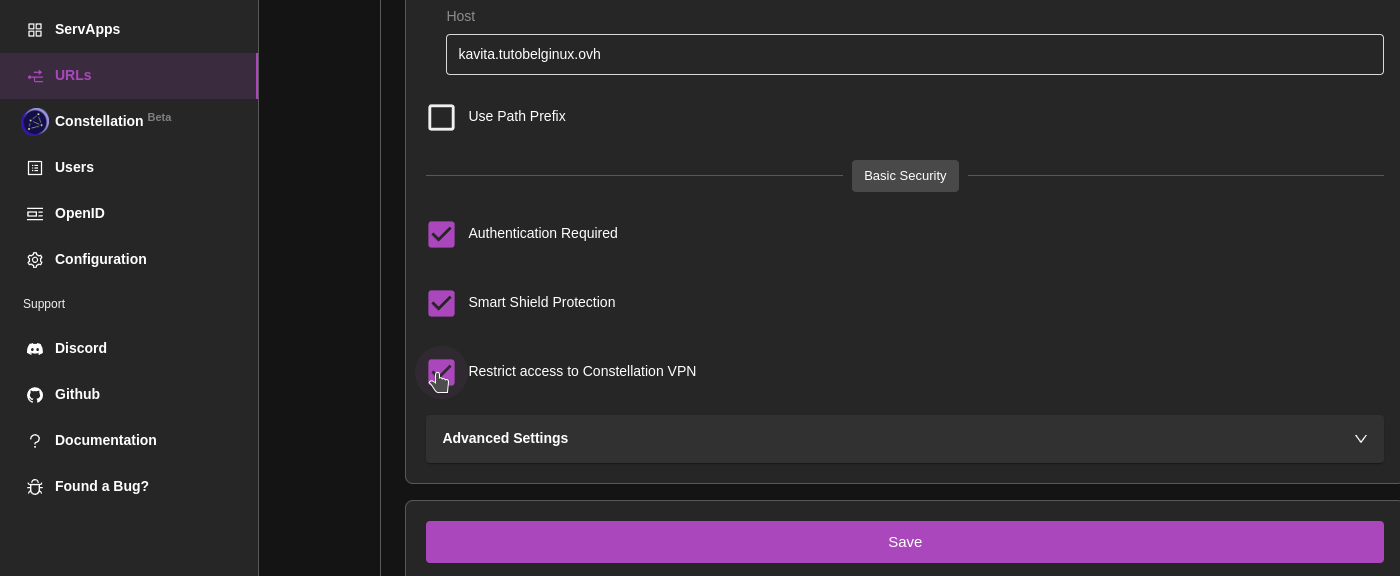Click the ServApps grid icon
The width and height of the screenshot is (1400, 576).
pyautogui.click(x=35, y=30)
